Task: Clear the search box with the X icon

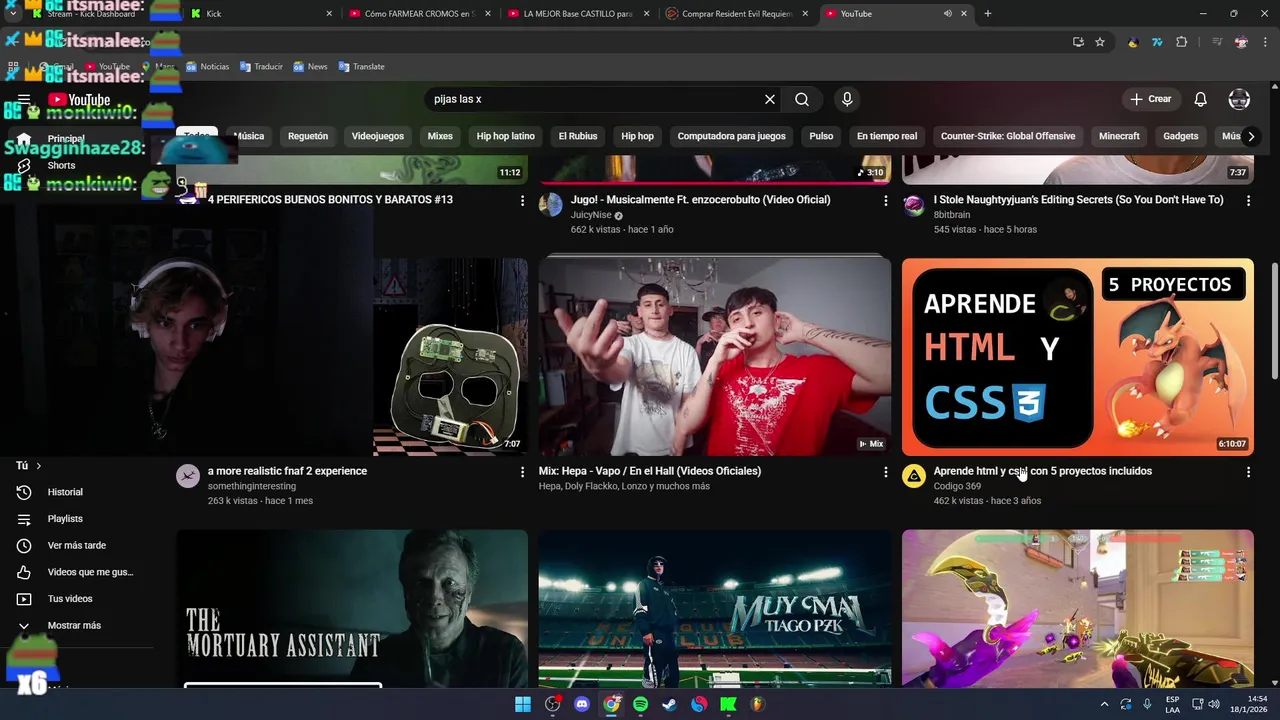Action: pyautogui.click(x=770, y=99)
